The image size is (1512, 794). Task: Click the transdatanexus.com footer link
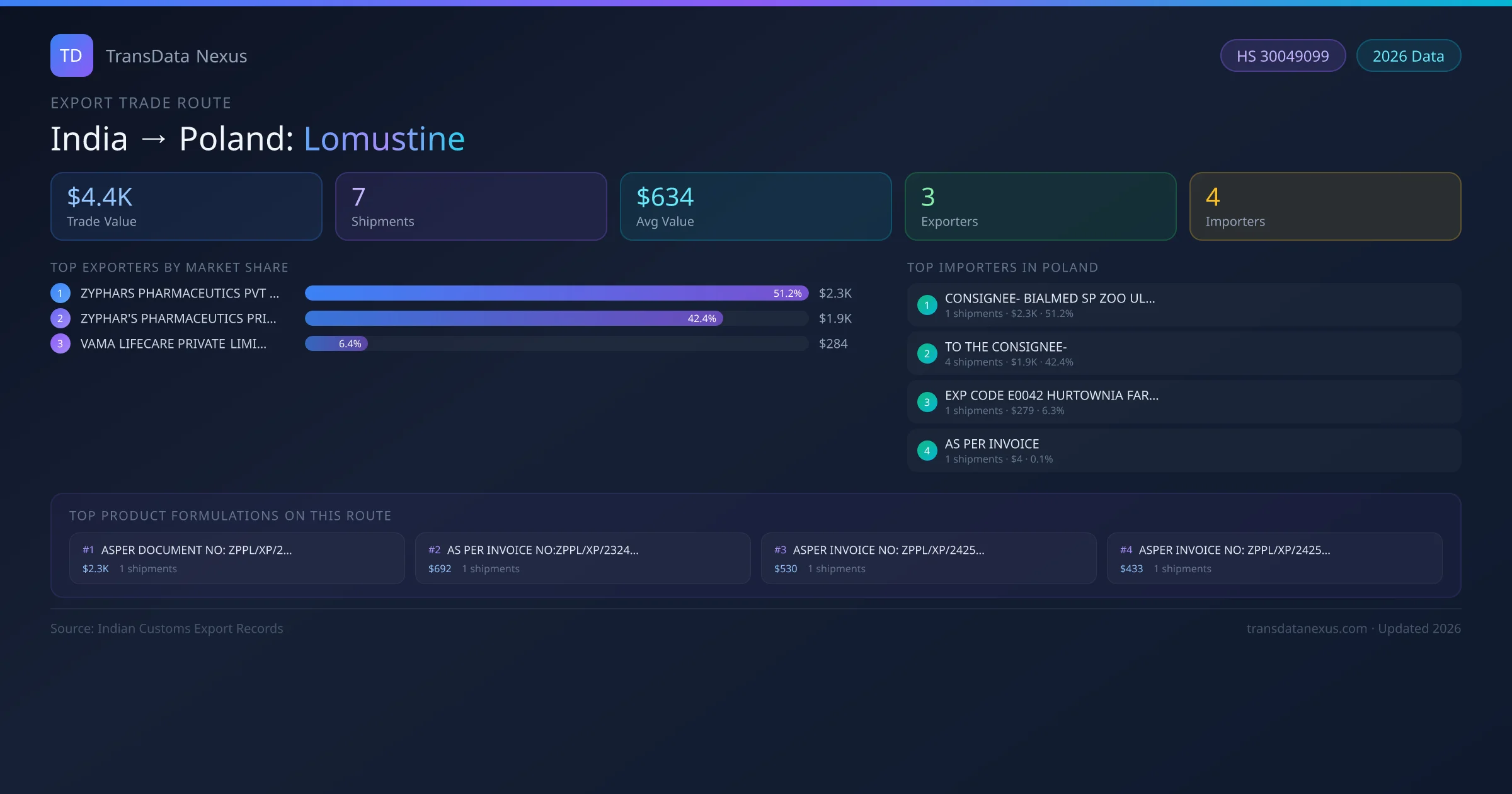(x=1307, y=628)
